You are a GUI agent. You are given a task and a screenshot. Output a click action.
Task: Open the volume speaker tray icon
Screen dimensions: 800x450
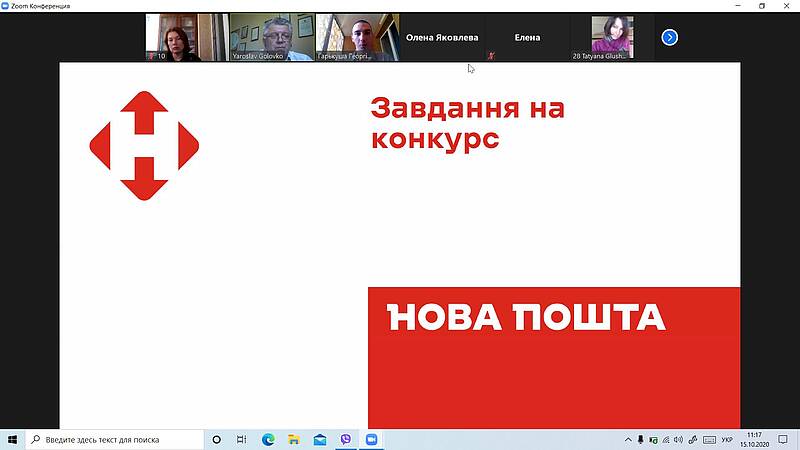pyautogui.click(x=678, y=439)
